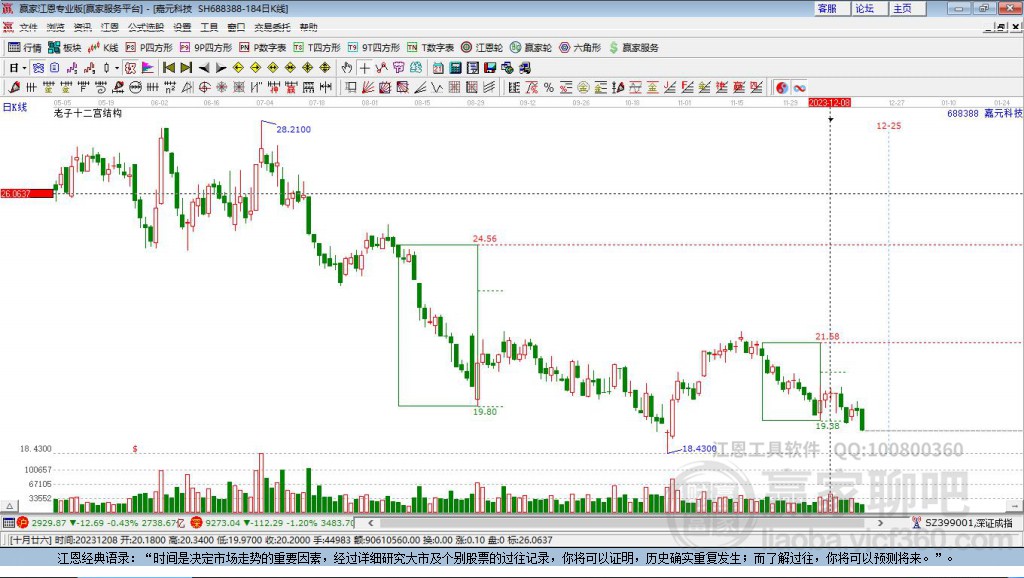The height and width of the screenshot is (578, 1024).
Task: Select the hand pan tool
Action: [347, 68]
